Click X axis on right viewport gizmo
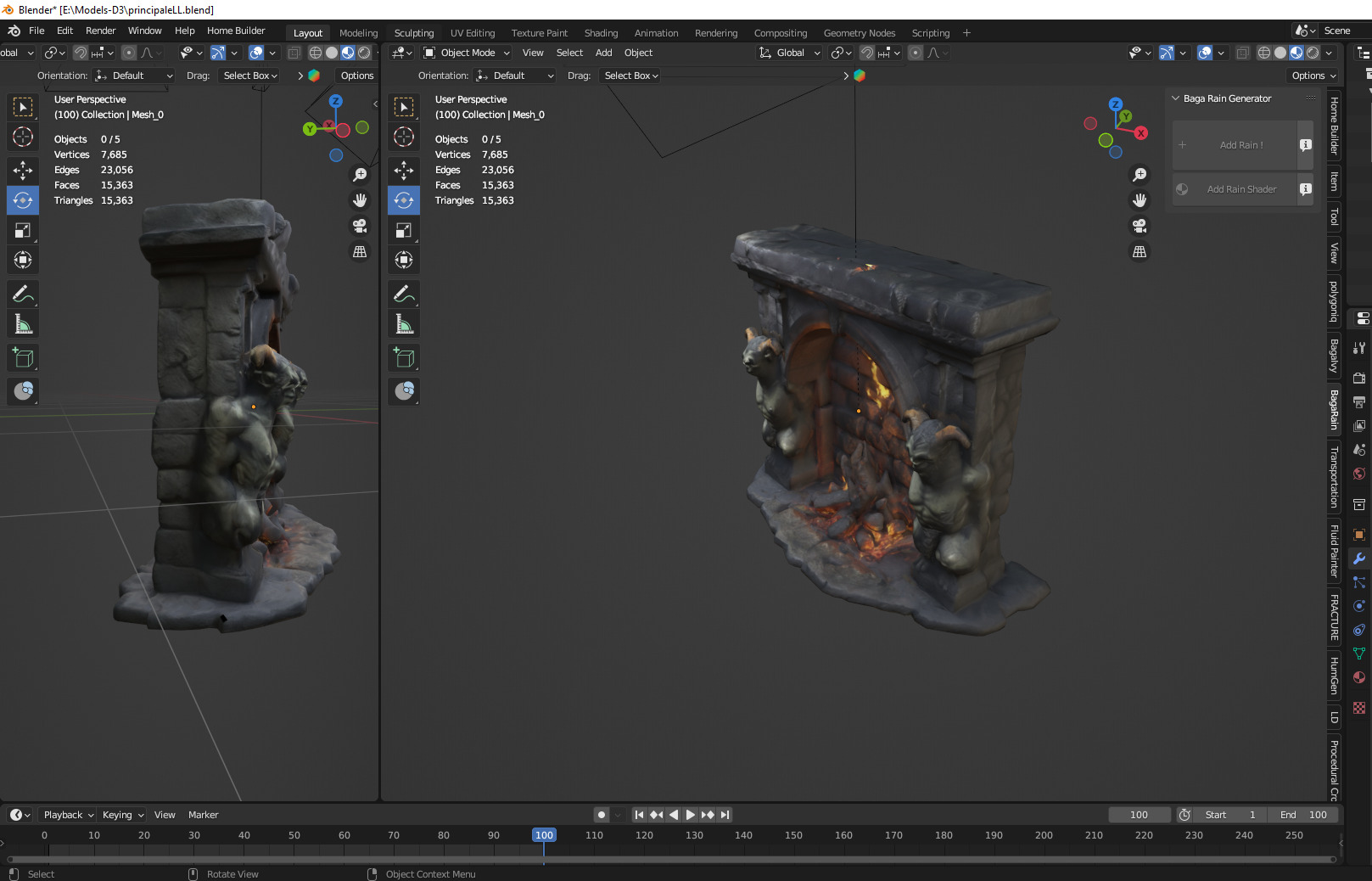The height and width of the screenshot is (881, 1372). click(x=1141, y=132)
